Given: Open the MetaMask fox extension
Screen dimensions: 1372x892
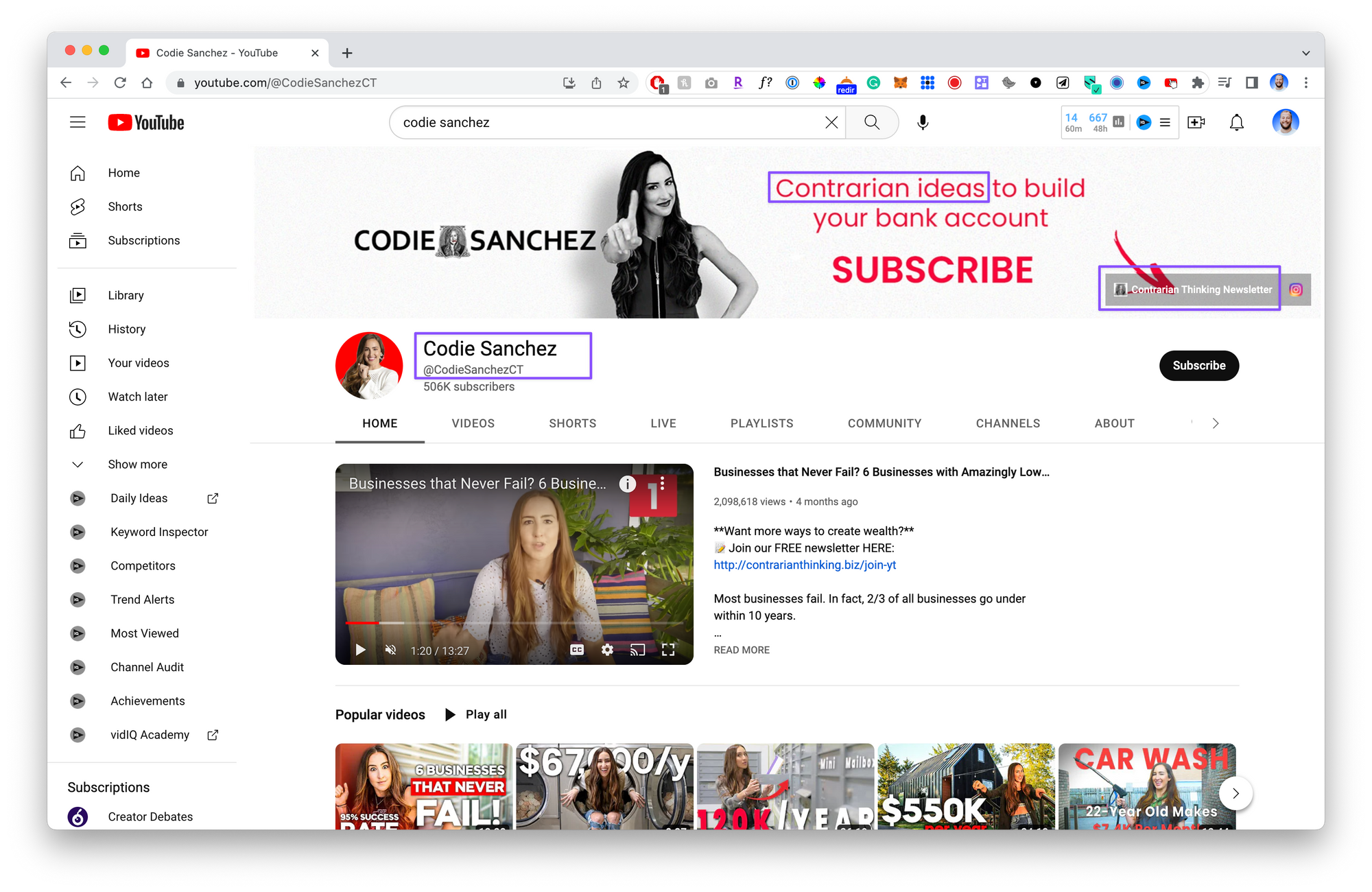Looking at the screenshot, I should [x=900, y=82].
